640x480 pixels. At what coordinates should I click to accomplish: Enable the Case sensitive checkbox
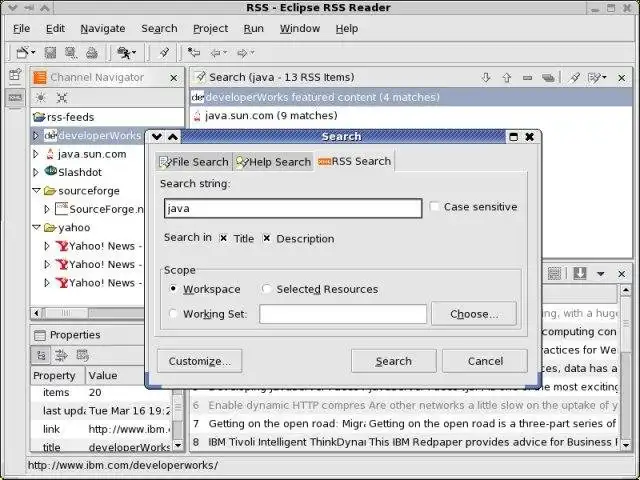[x=434, y=207]
